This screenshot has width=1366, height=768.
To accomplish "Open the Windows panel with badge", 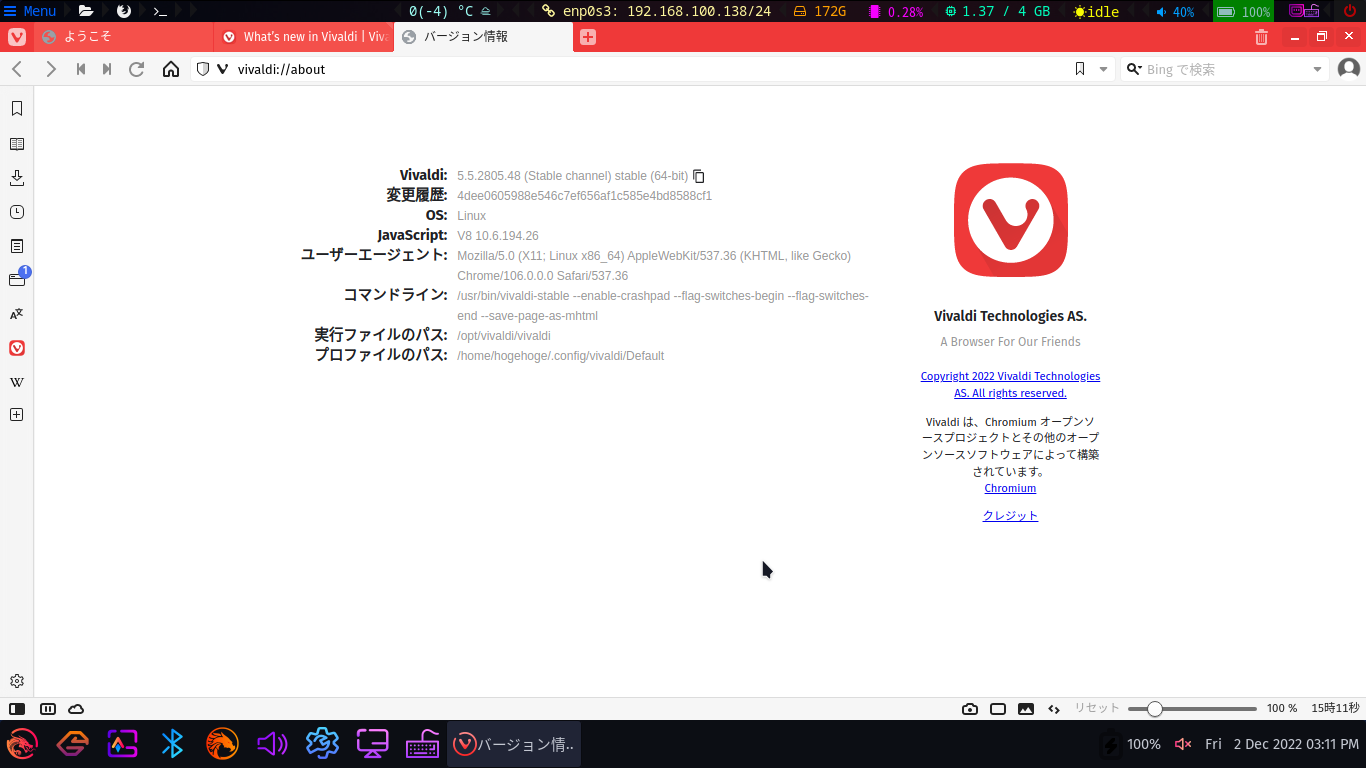I will (17, 280).
